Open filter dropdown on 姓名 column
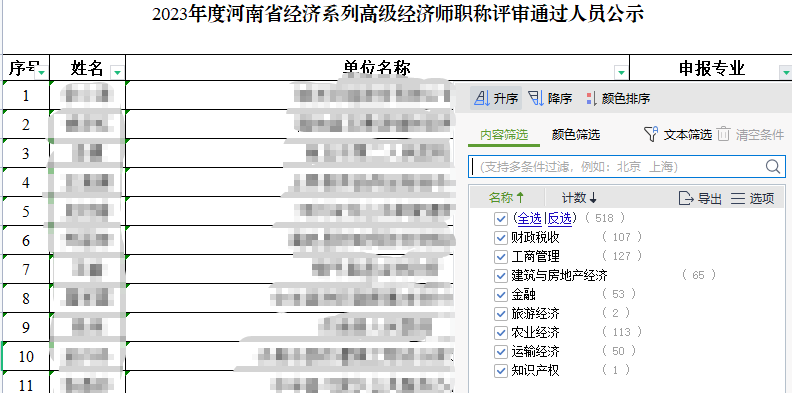 pos(117,73)
